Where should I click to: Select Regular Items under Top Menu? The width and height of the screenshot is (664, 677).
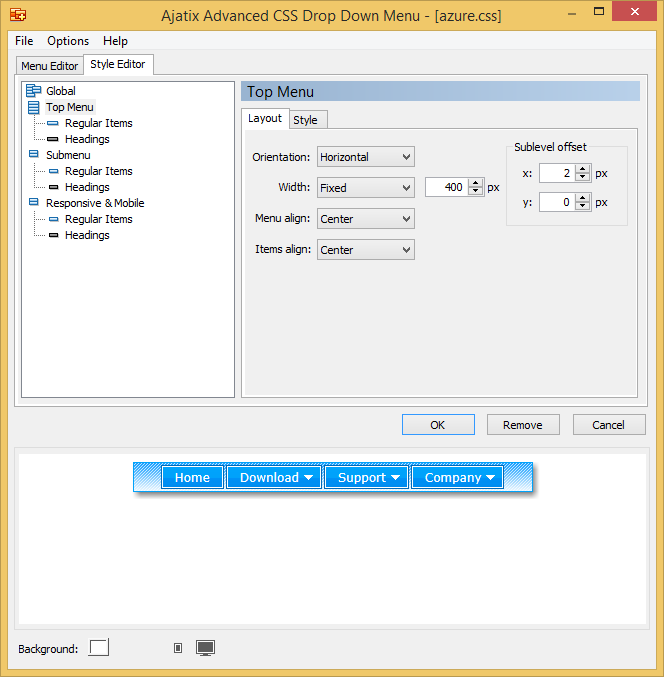click(98, 123)
